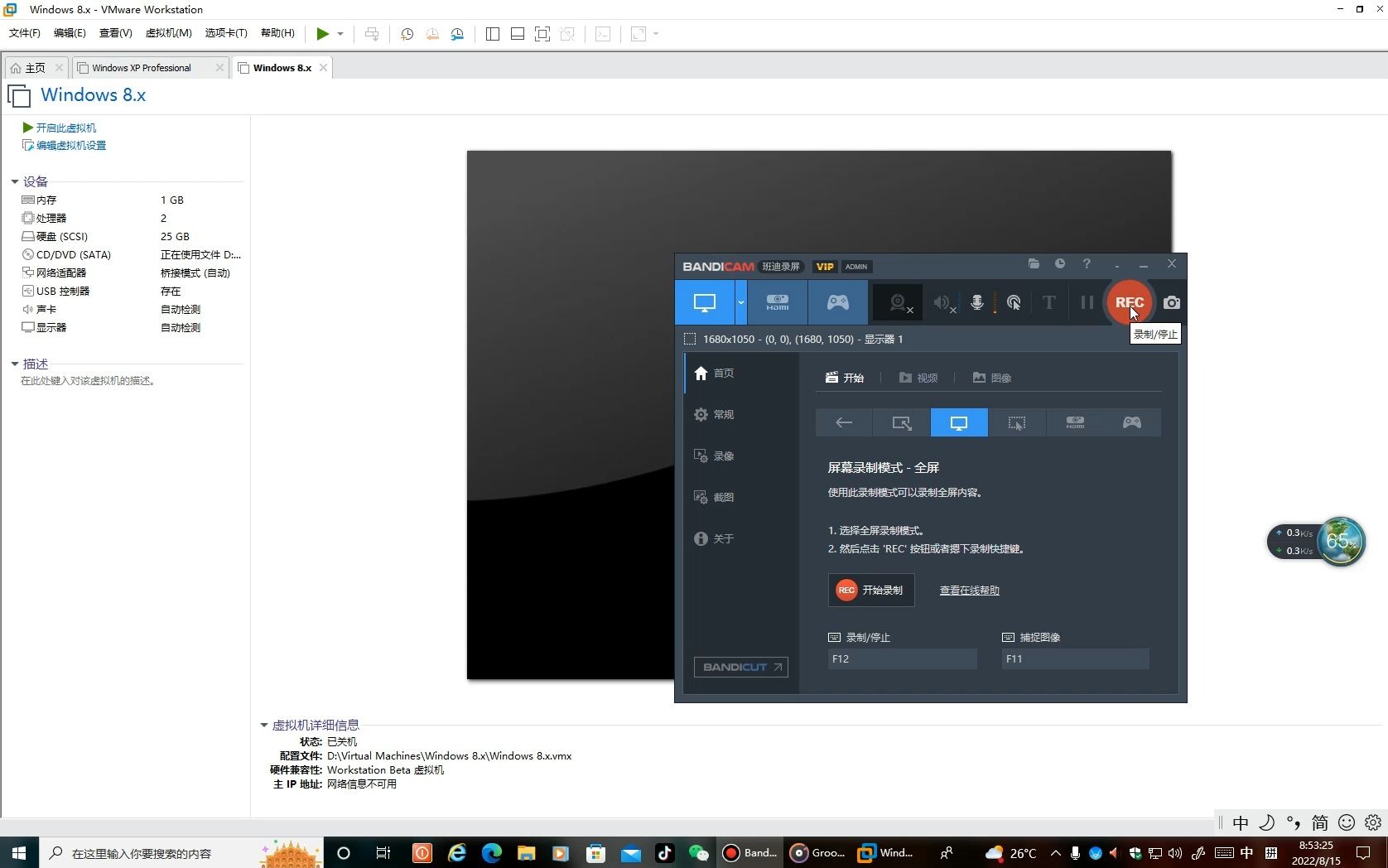Click the camera screenshot icon in Bandicam
1388x868 pixels.
pyautogui.click(x=1171, y=302)
